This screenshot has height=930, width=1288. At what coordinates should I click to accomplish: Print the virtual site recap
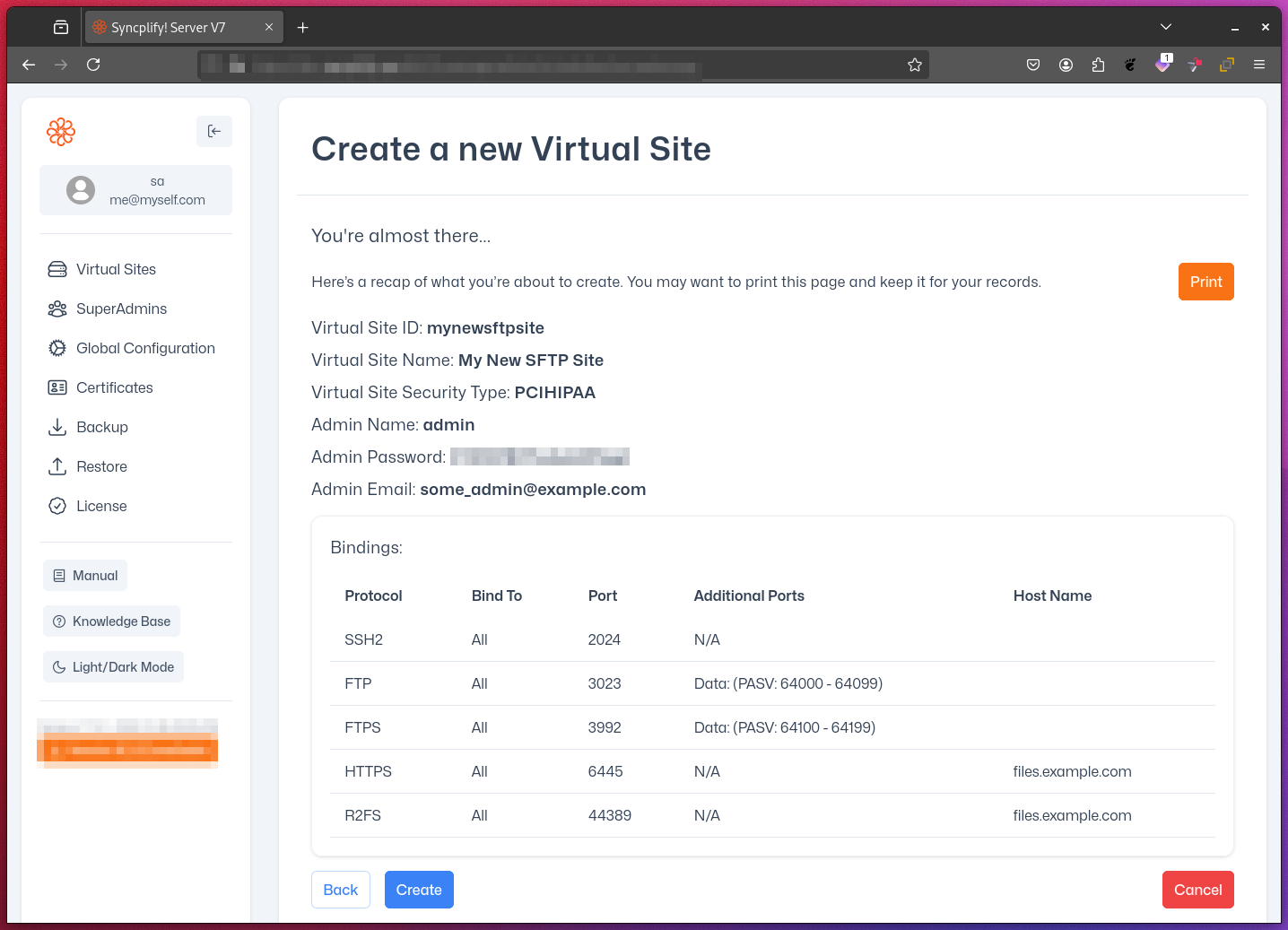(1205, 281)
